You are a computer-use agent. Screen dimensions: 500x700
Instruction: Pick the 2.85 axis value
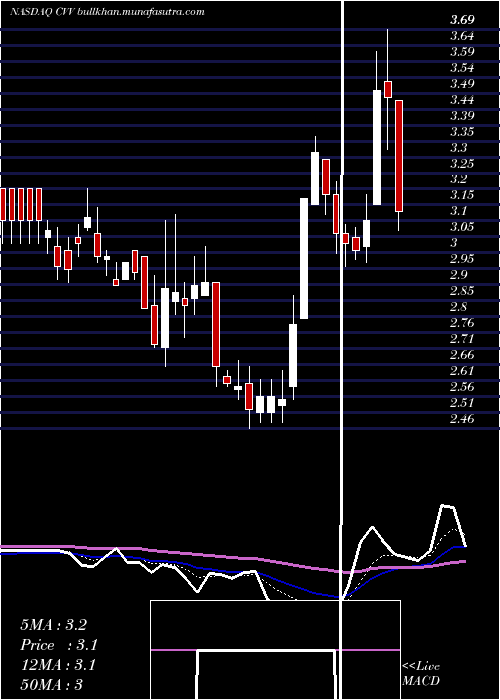(x=462, y=291)
